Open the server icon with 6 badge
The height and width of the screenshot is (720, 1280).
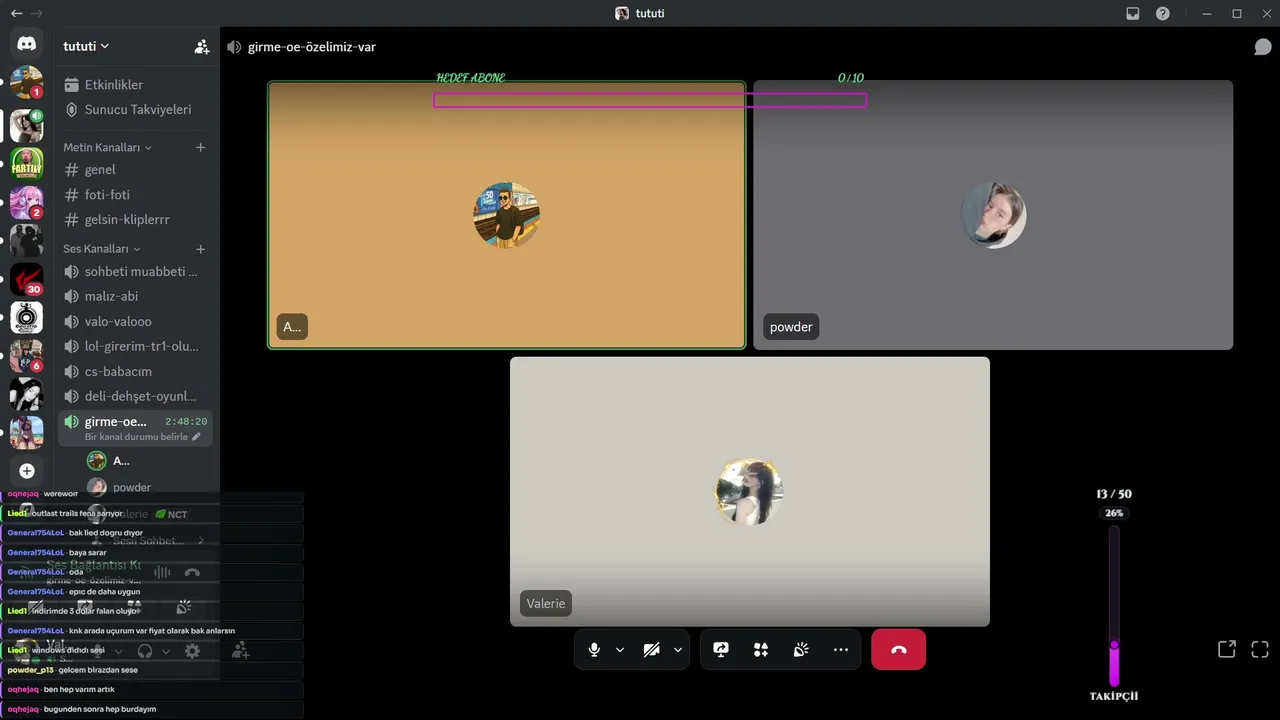pyautogui.click(x=26, y=356)
